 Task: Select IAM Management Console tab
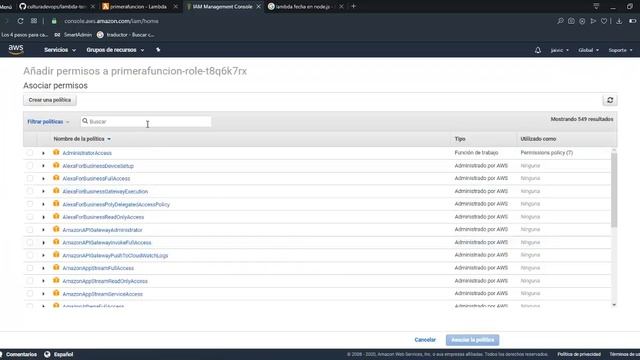(x=222, y=7)
